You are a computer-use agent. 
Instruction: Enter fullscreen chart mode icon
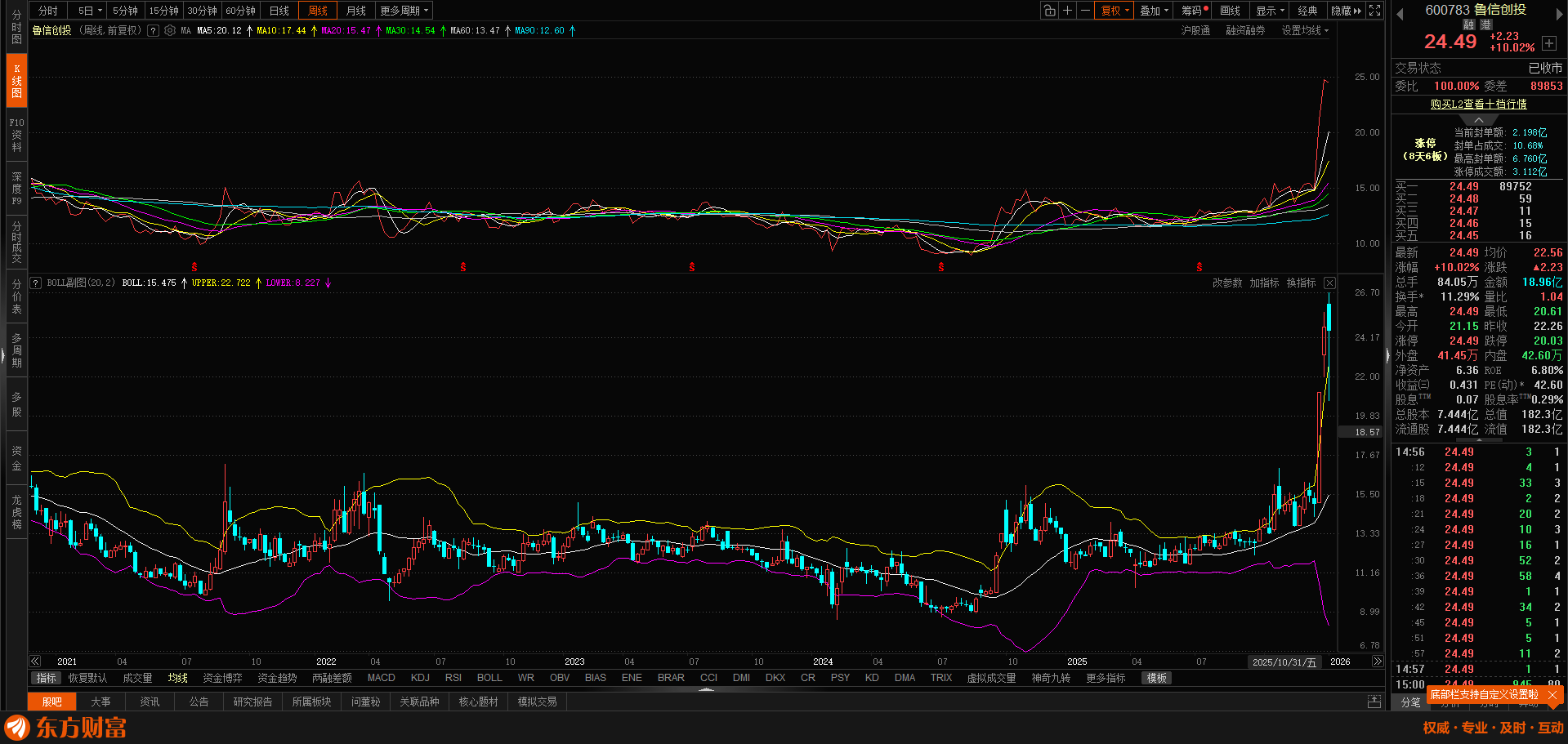(x=1375, y=11)
